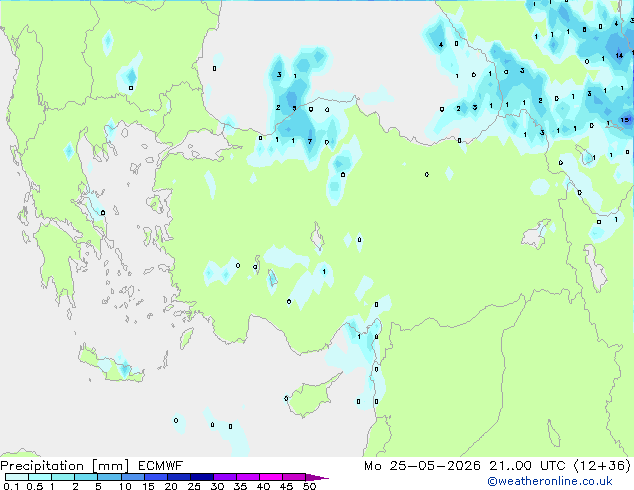
Task: Click the 1–2 mm legend swatch
Action: (63, 477)
